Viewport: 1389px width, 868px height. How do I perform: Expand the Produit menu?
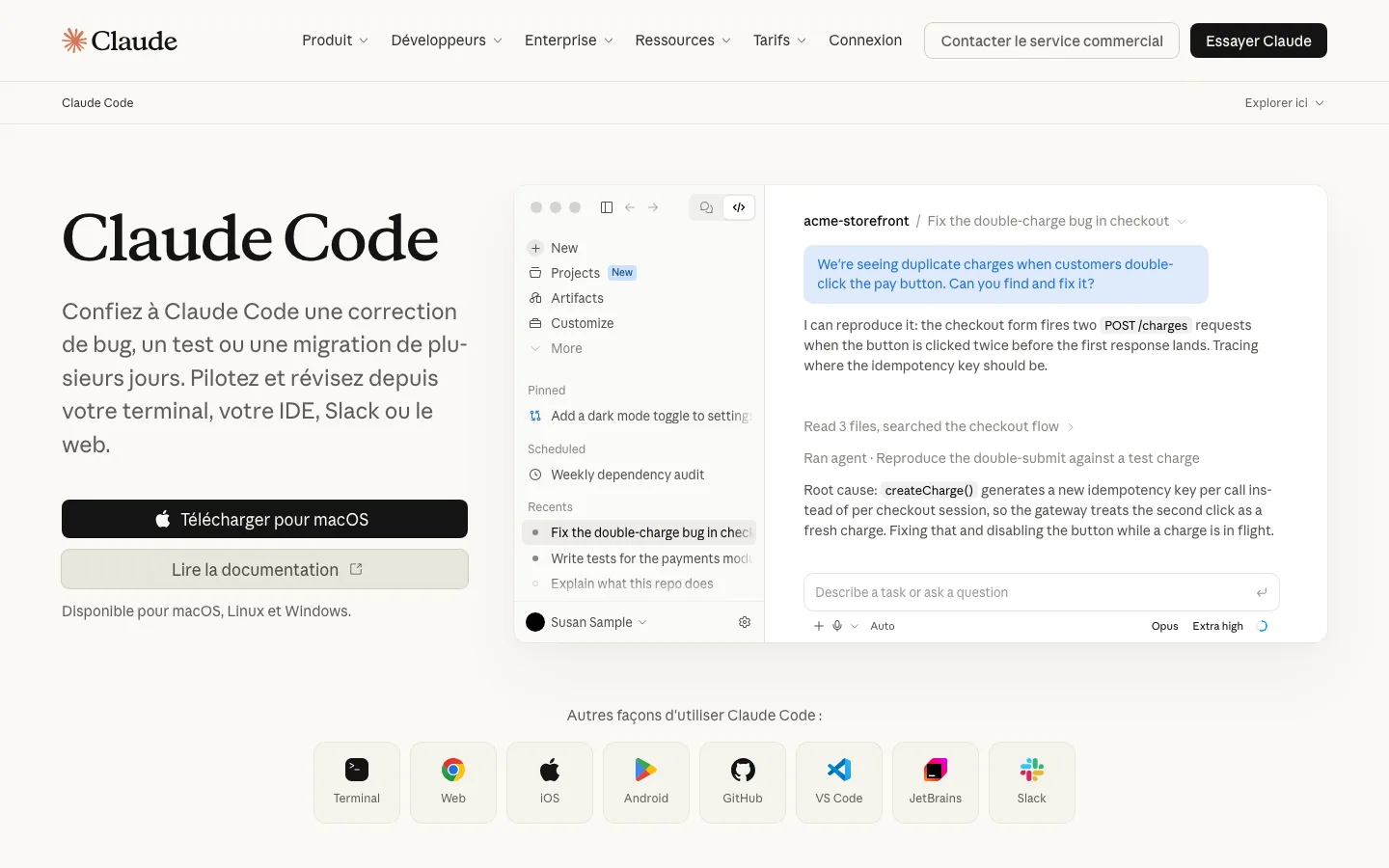tap(335, 41)
